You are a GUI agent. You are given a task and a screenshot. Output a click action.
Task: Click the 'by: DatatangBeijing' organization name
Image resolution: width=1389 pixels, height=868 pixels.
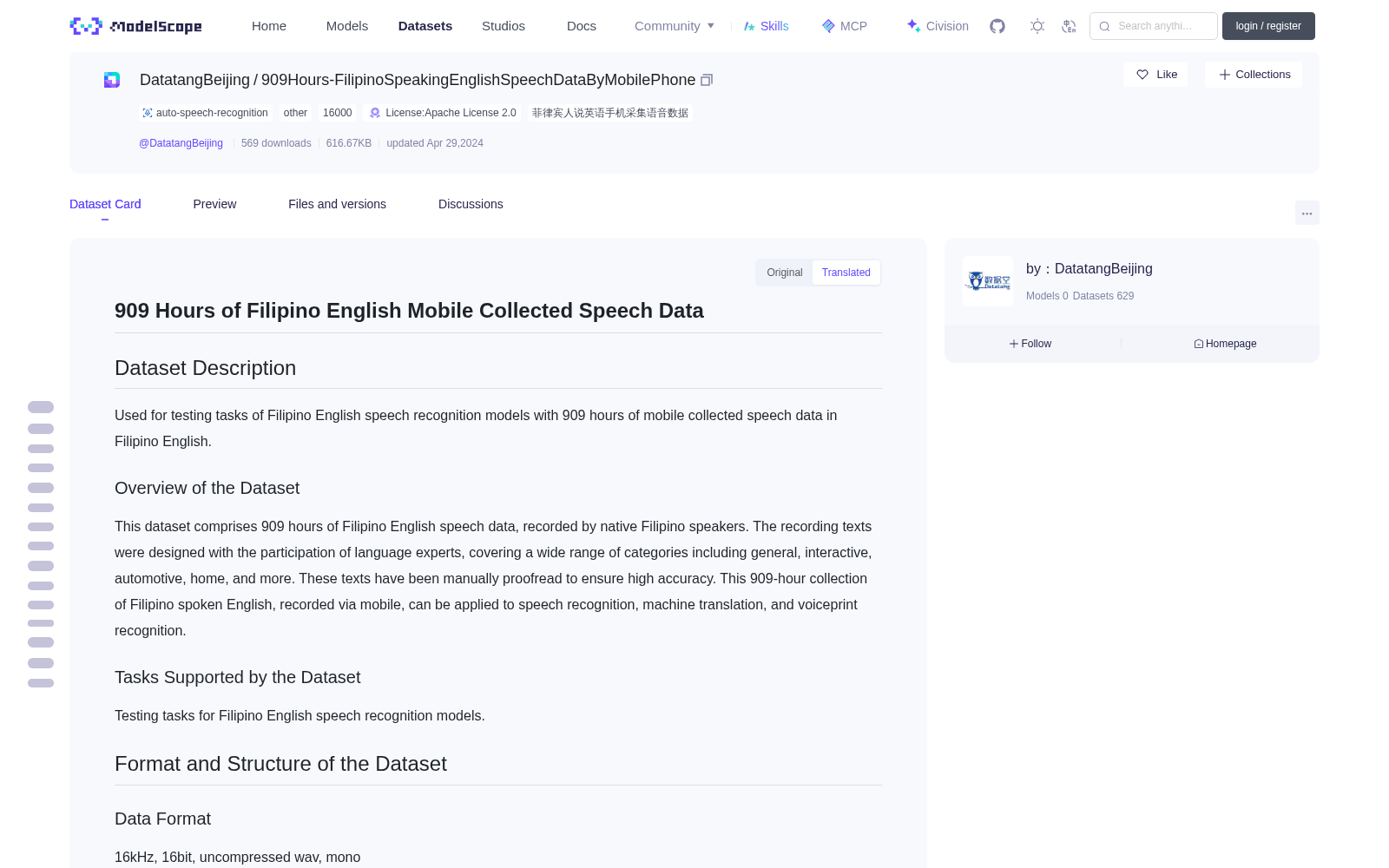[1089, 269]
